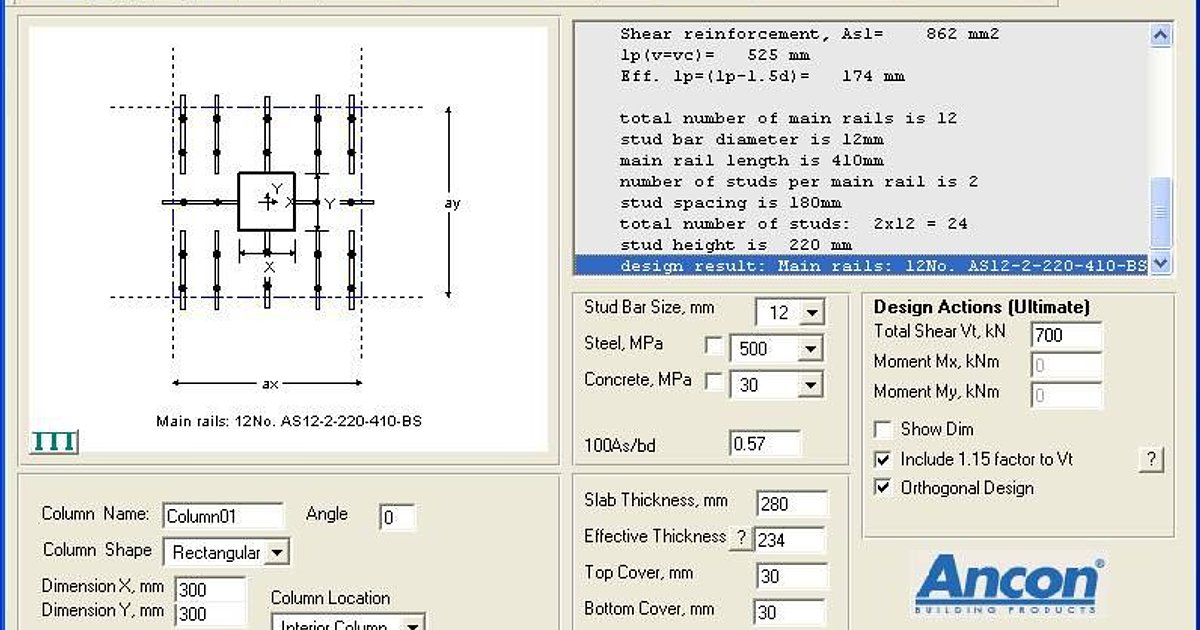Click the results pane scroll-down arrow

coord(1160,264)
